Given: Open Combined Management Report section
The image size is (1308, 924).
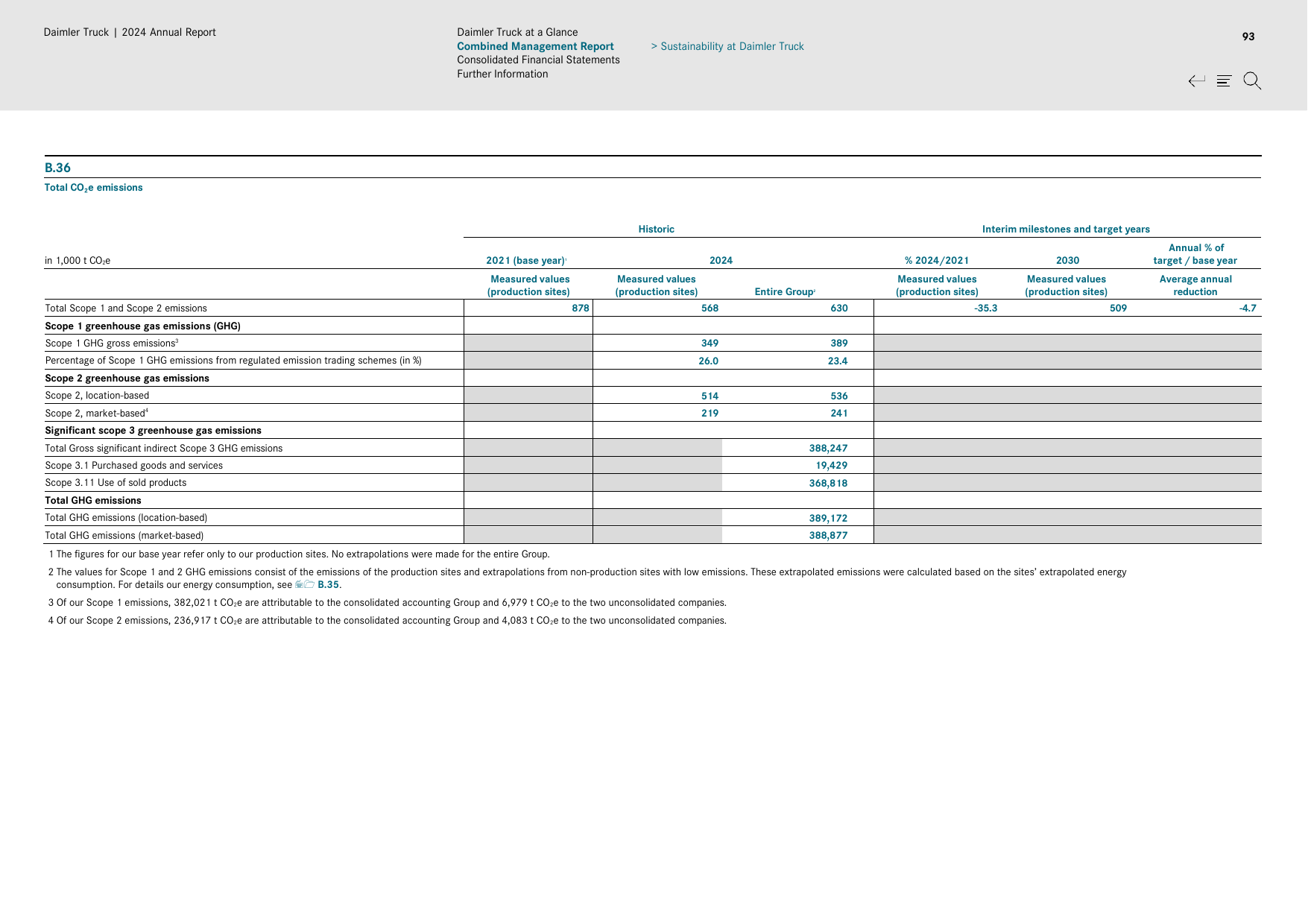Looking at the screenshot, I should tap(535, 46).
